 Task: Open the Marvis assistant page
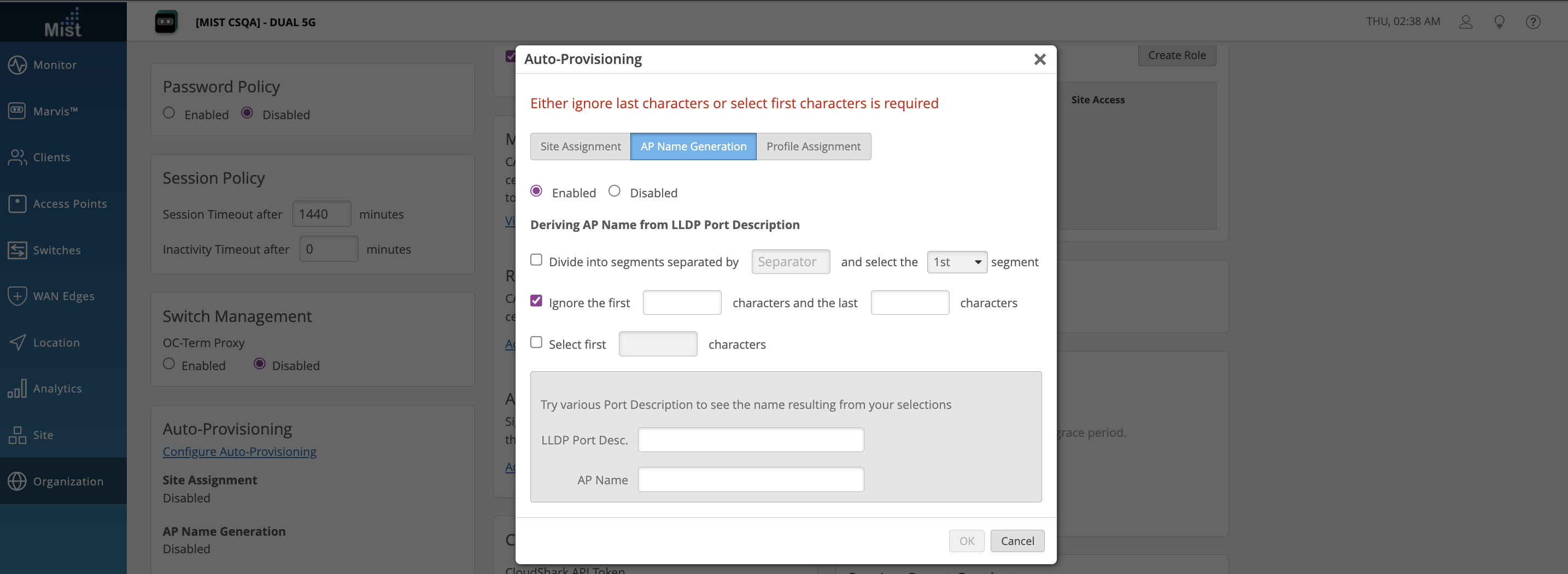pos(55,112)
